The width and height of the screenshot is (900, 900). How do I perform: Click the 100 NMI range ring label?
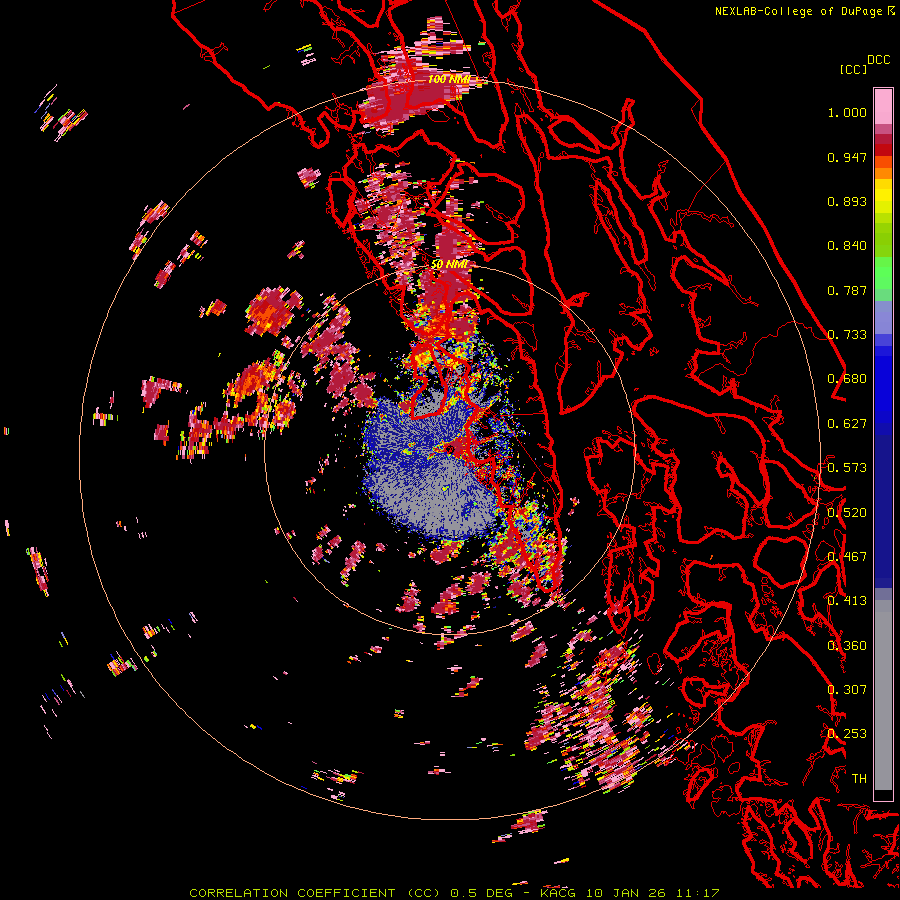pos(449,79)
